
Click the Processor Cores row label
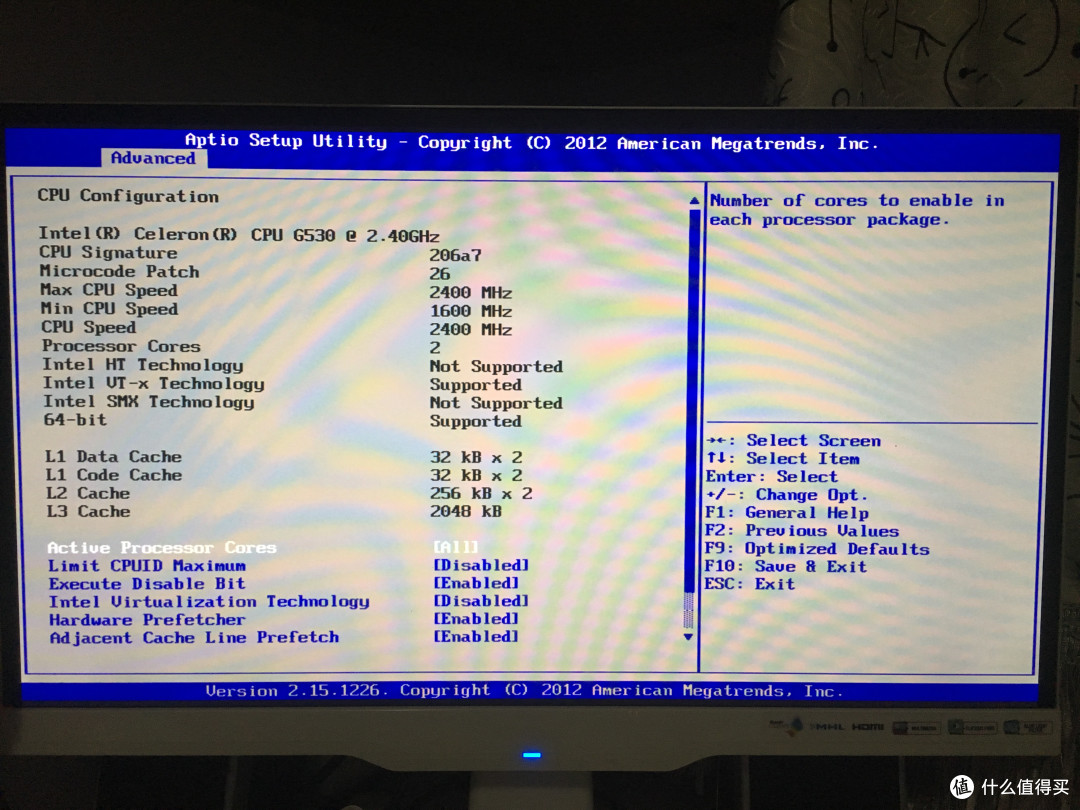pyautogui.click(x=121, y=346)
